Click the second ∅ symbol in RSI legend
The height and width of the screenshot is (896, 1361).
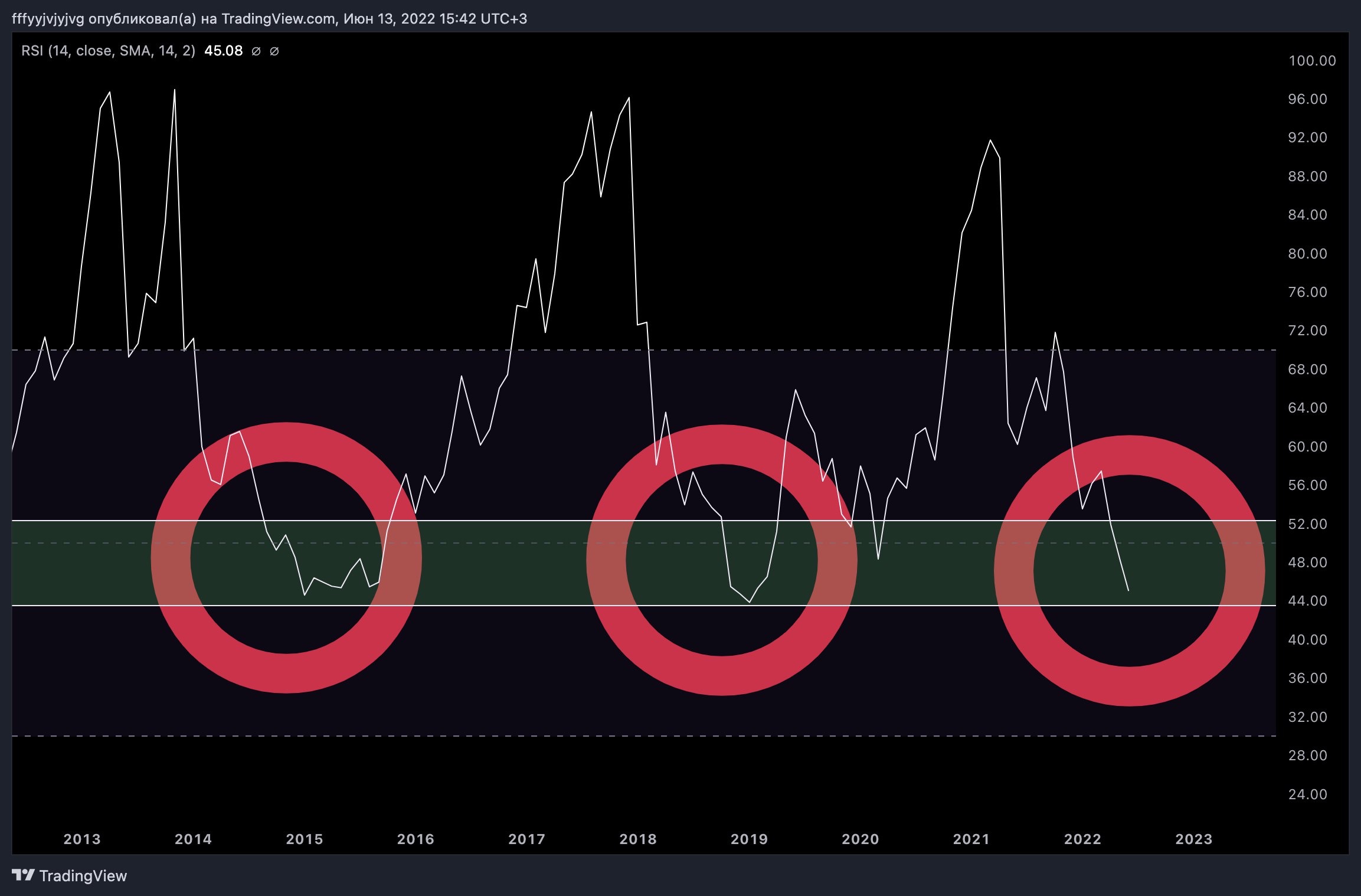274,51
